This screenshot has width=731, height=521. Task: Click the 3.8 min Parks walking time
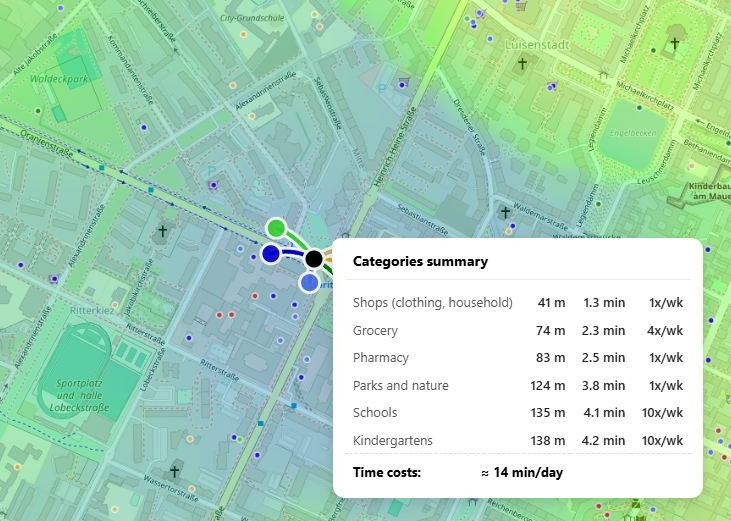(x=603, y=385)
